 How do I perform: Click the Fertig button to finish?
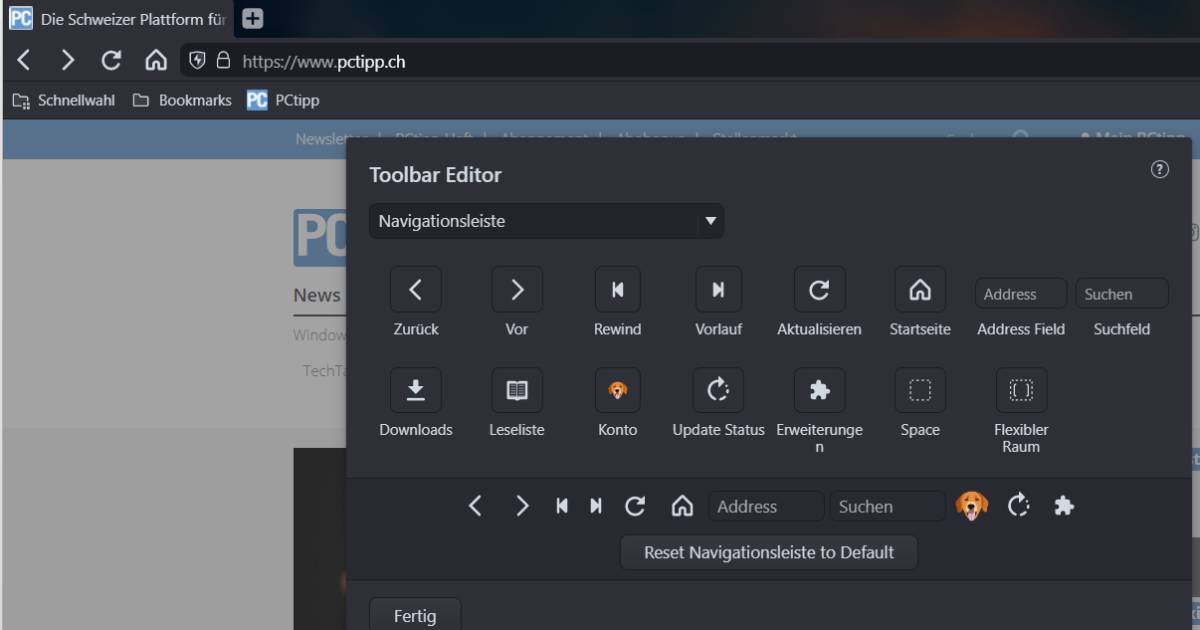click(415, 614)
